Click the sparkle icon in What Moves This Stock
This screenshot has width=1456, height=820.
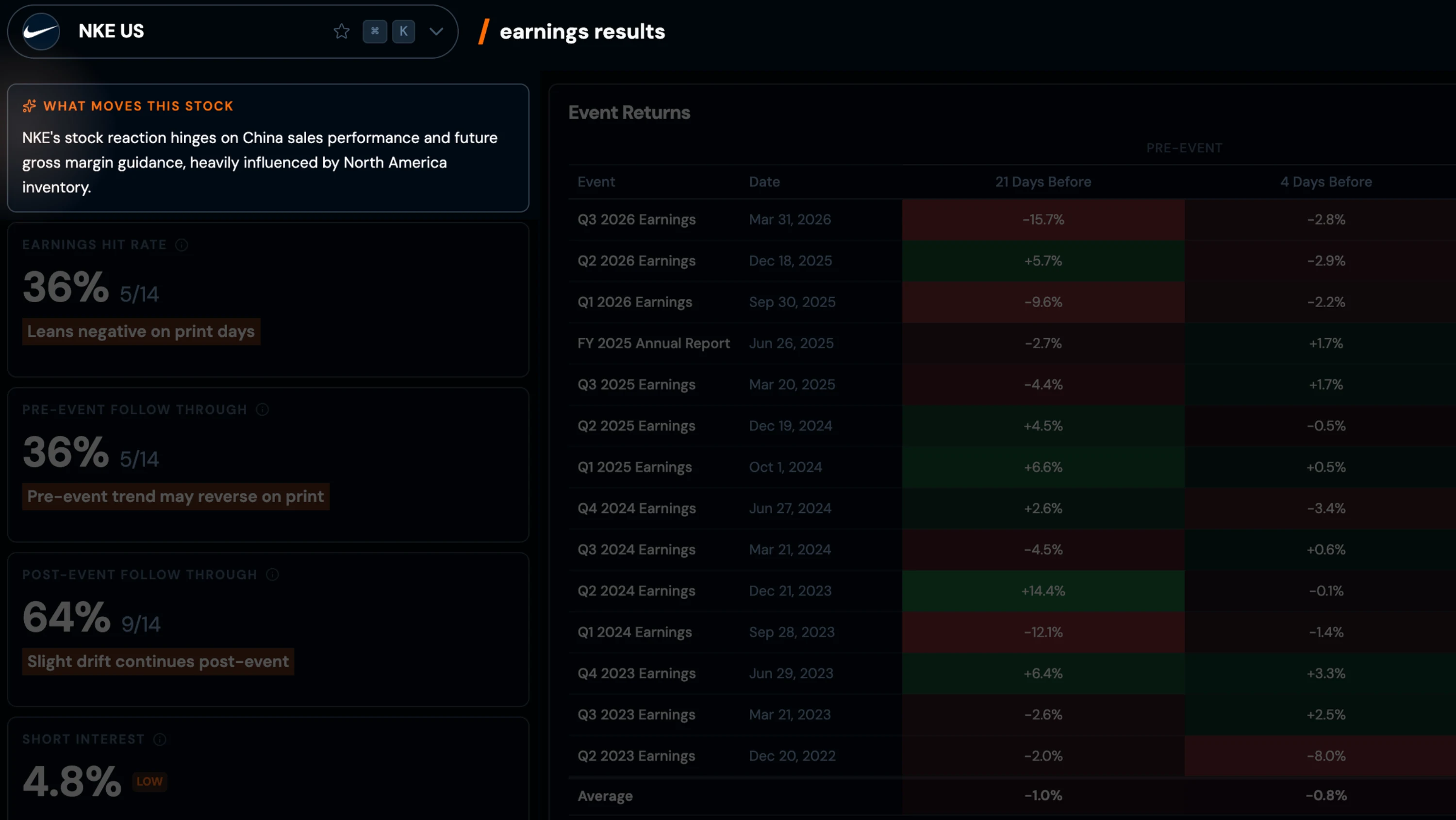(x=30, y=106)
